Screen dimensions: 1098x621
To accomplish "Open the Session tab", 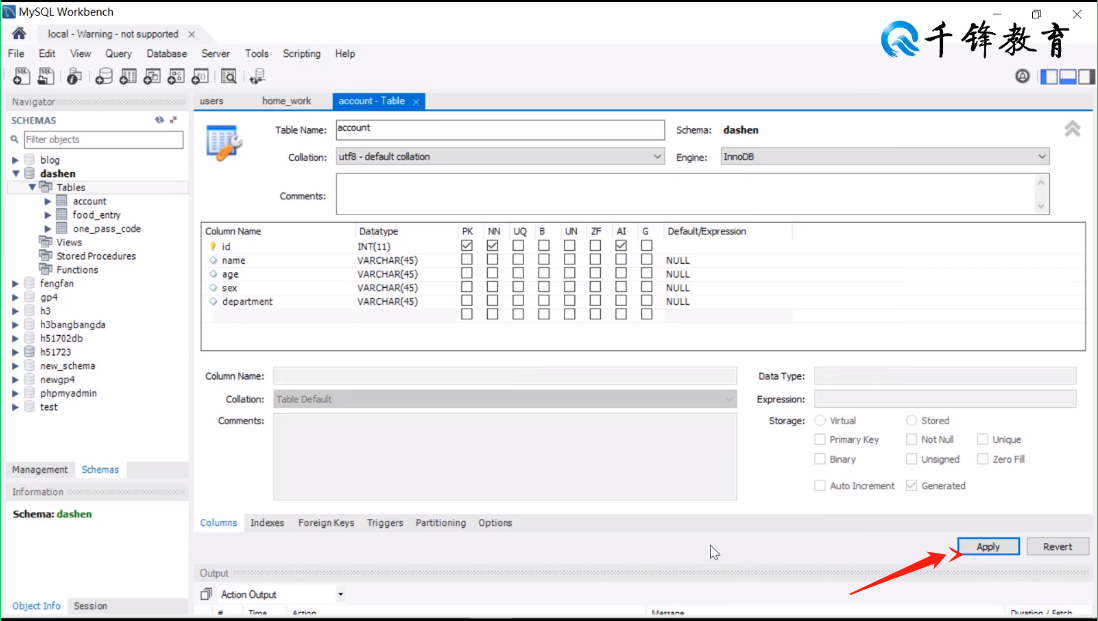I will tap(90, 606).
